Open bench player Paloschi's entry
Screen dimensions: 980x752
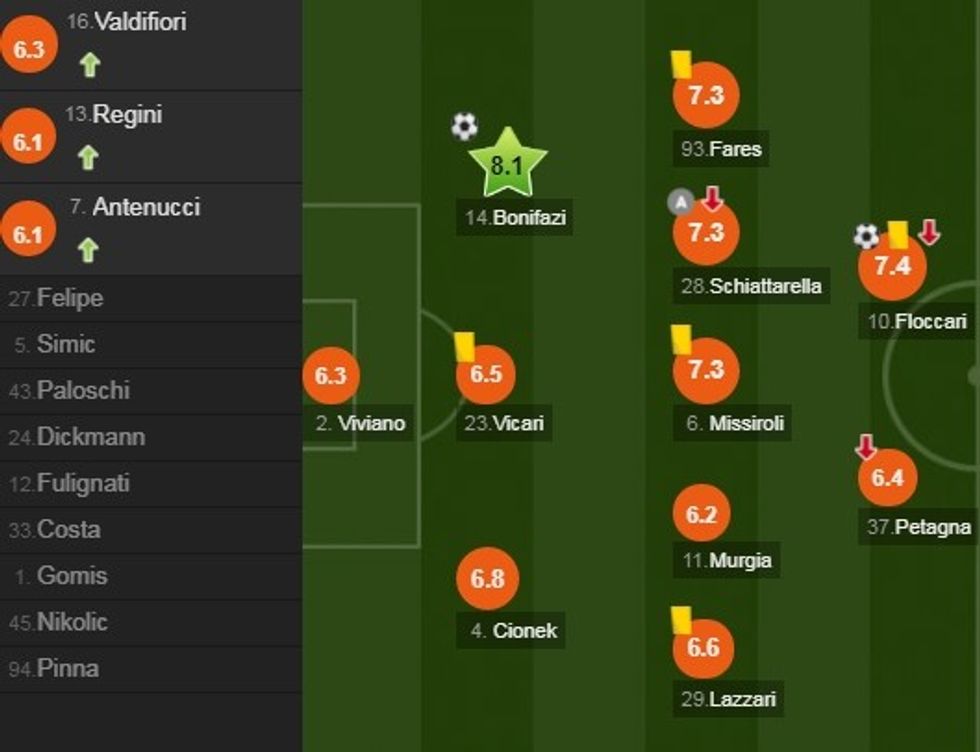tap(83, 390)
